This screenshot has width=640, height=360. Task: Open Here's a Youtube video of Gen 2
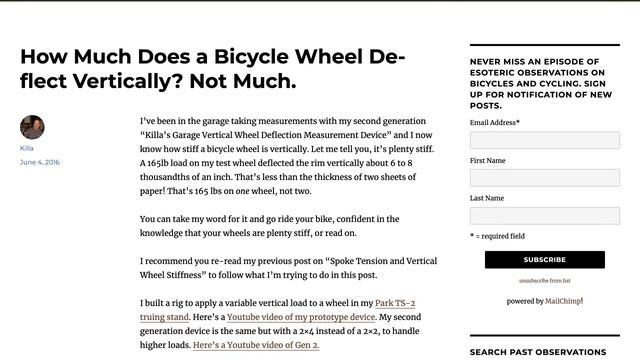256,345
